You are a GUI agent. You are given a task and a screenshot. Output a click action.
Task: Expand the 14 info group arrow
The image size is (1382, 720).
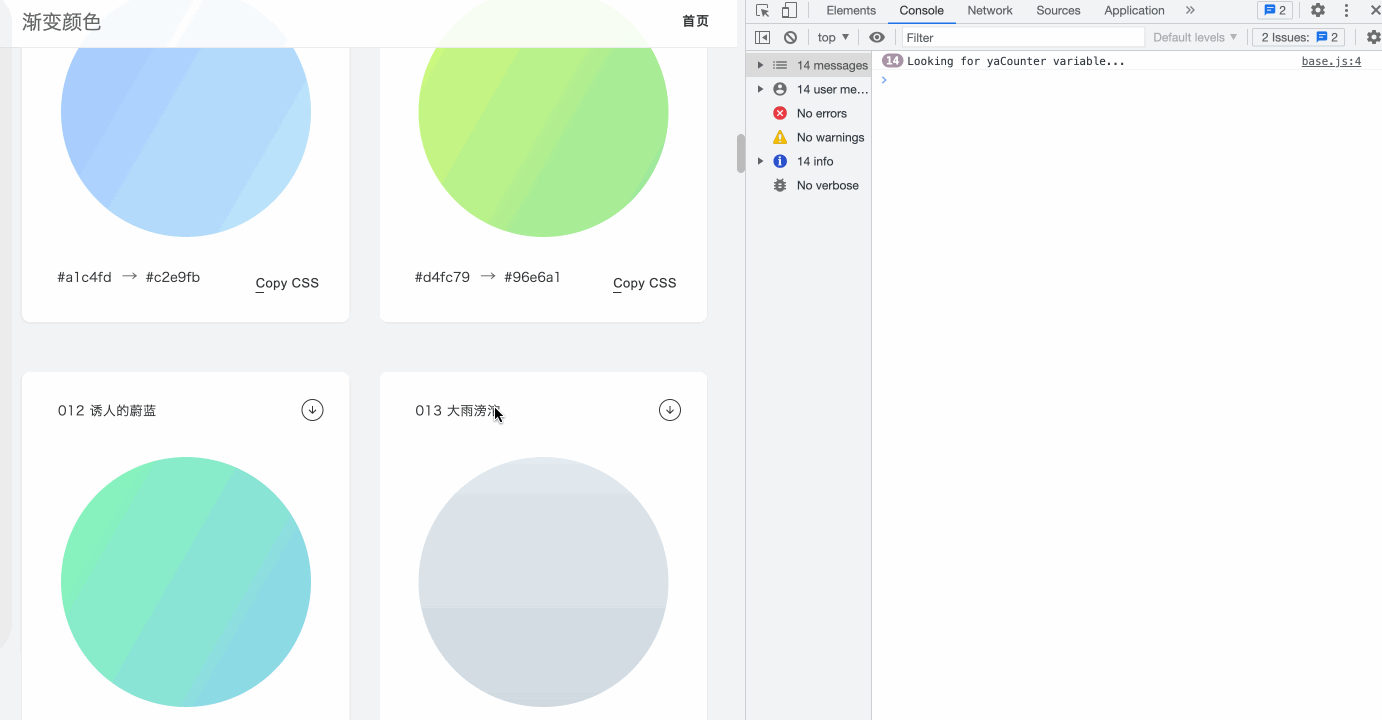(x=760, y=161)
